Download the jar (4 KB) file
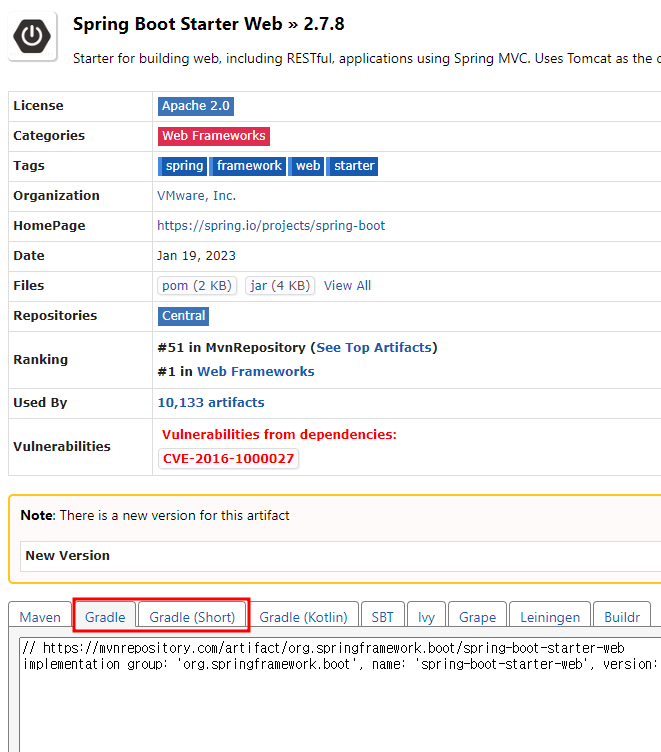The width and height of the screenshot is (661, 752). [280, 286]
